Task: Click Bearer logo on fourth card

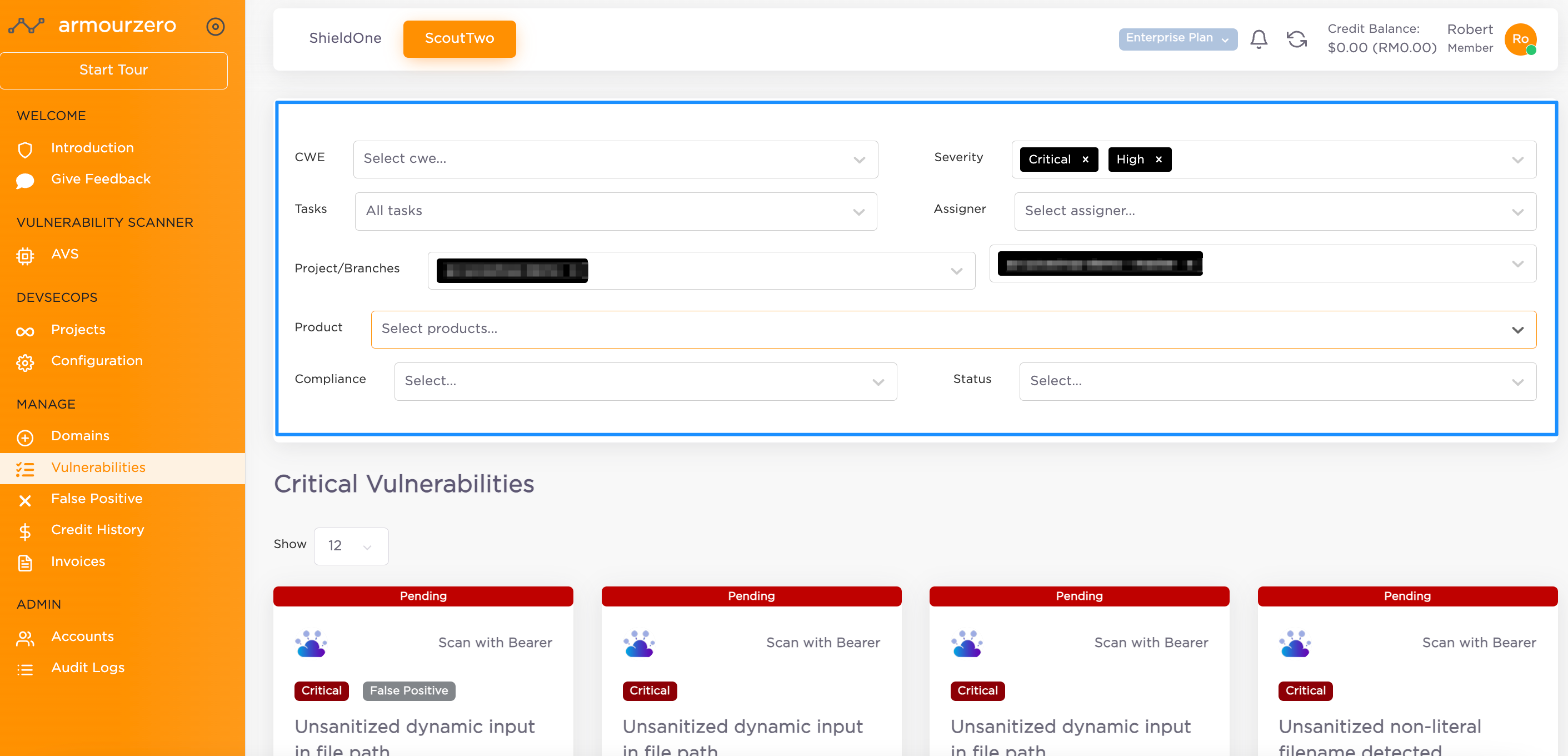Action: pyautogui.click(x=1295, y=643)
